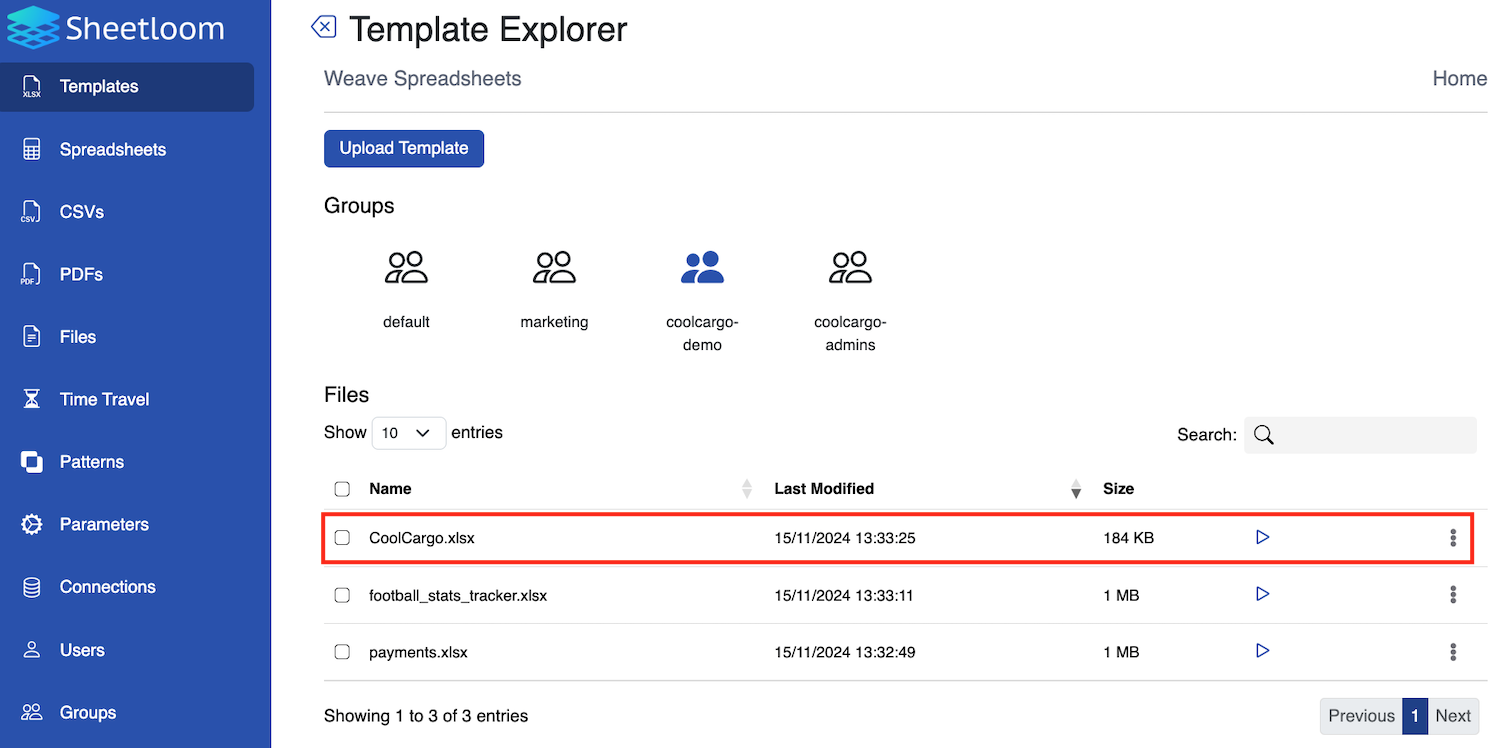Image resolution: width=1500 pixels, height=748 pixels.
Task: Click the back arrow beside Template Explorer
Action: point(324,27)
